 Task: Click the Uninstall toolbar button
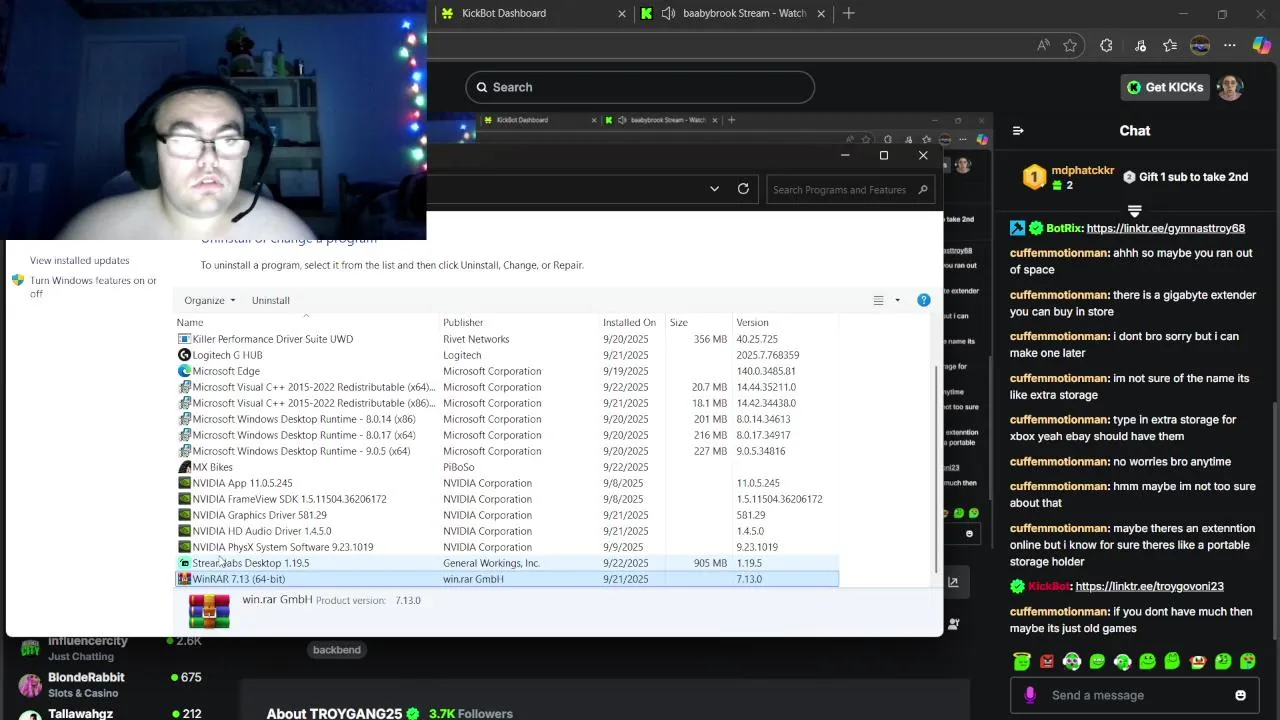(x=271, y=300)
